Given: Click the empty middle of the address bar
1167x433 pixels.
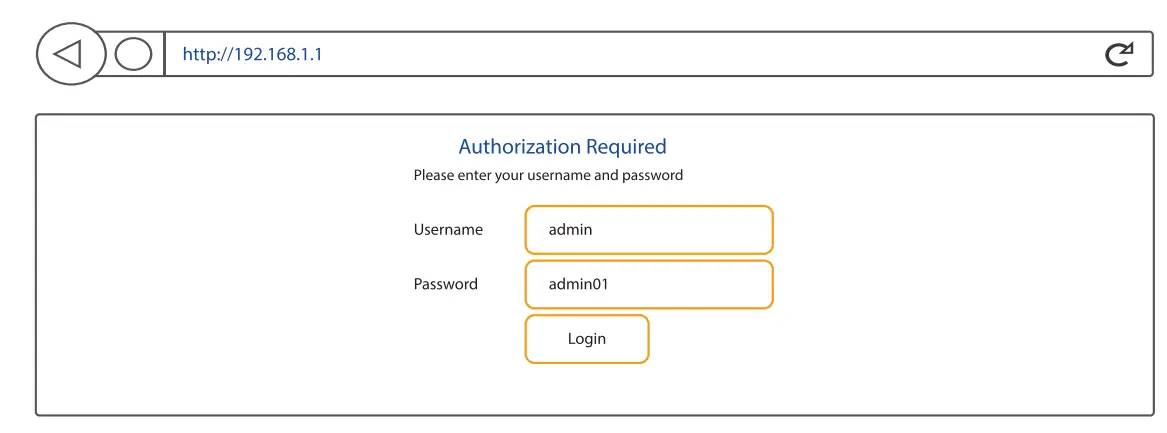Looking at the screenshot, I should (x=700, y=54).
